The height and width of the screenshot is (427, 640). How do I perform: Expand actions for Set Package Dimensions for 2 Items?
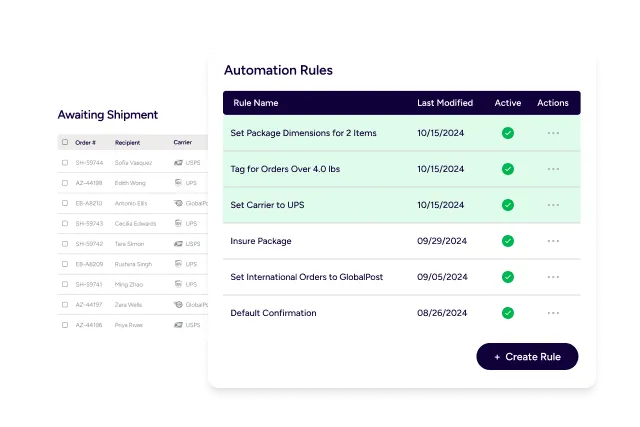point(553,133)
